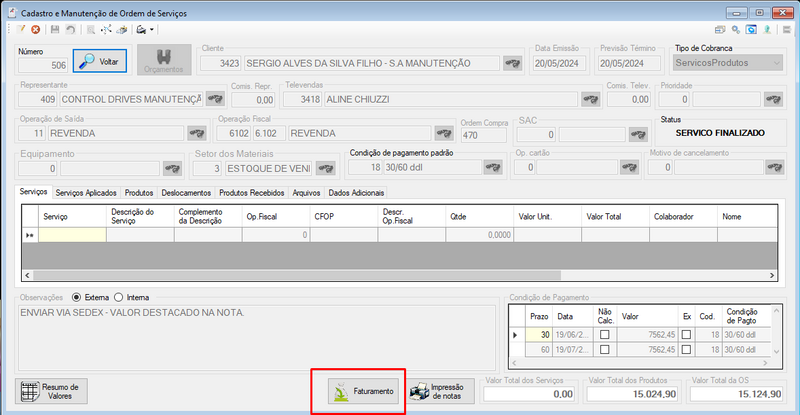Click the services grid horizontal scrollbar thumb
Screen dimensions: 800x415
click(297, 276)
